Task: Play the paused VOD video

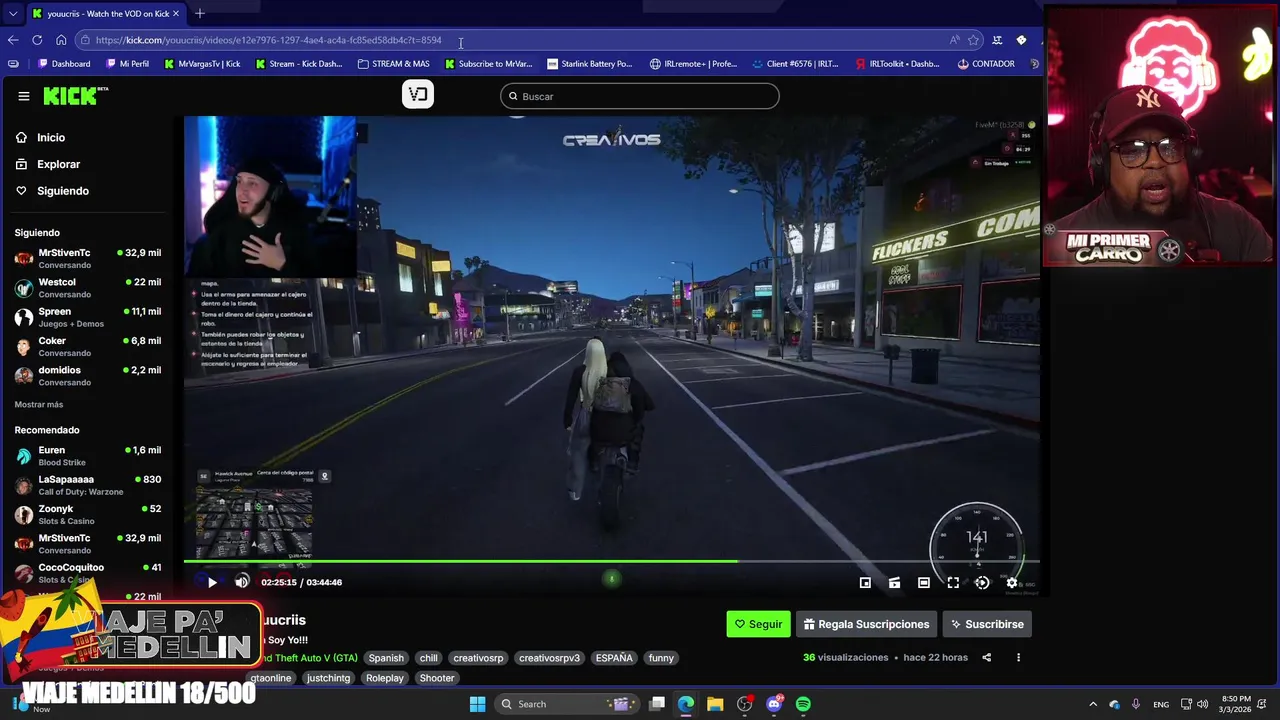Action: (x=212, y=582)
